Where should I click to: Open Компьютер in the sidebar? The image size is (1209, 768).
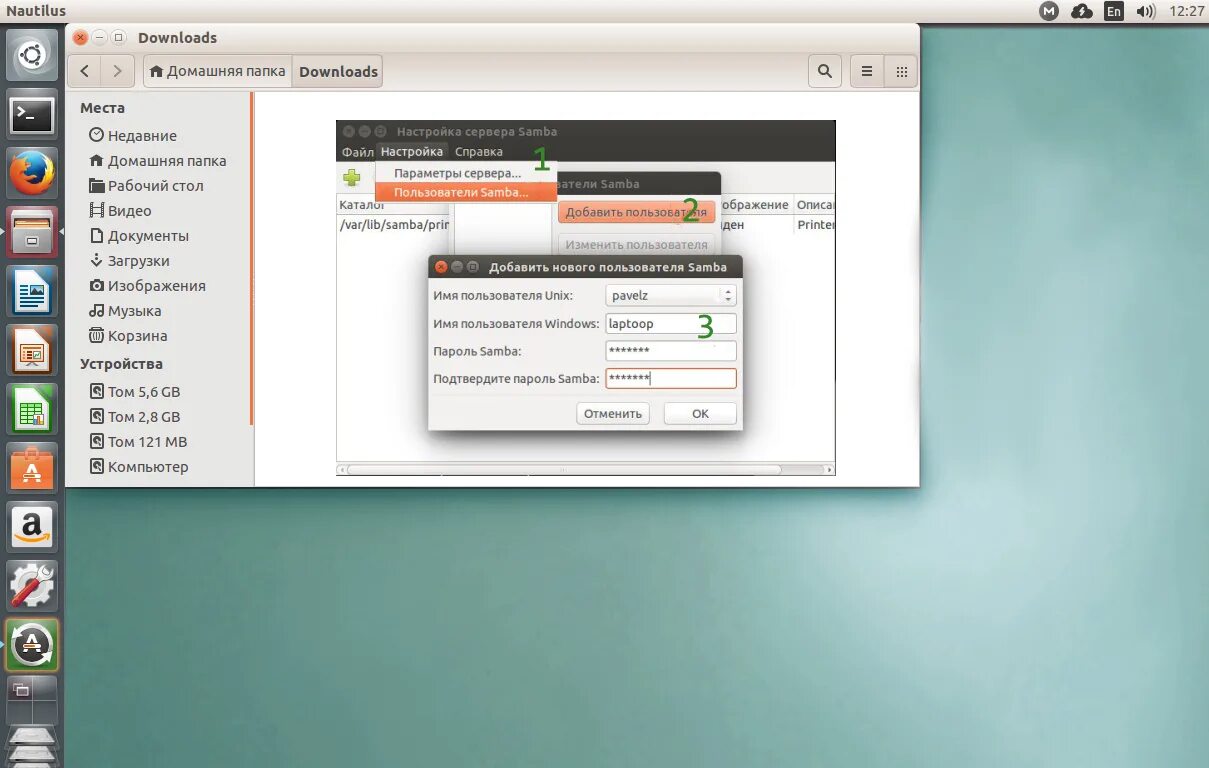tap(139, 466)
